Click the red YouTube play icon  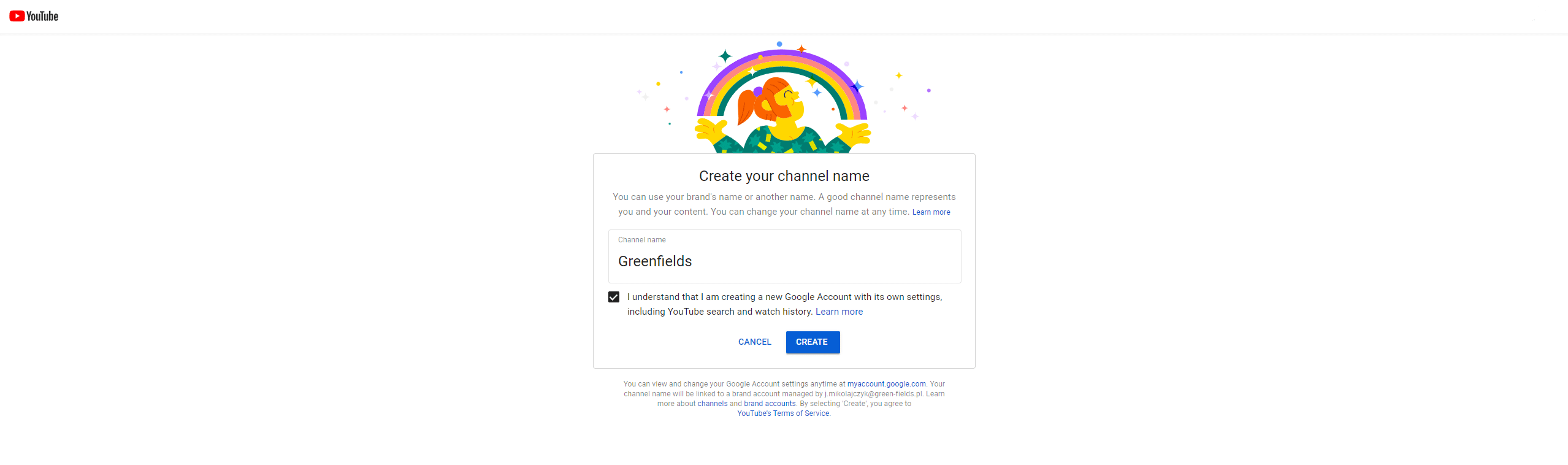coord(17,16)
